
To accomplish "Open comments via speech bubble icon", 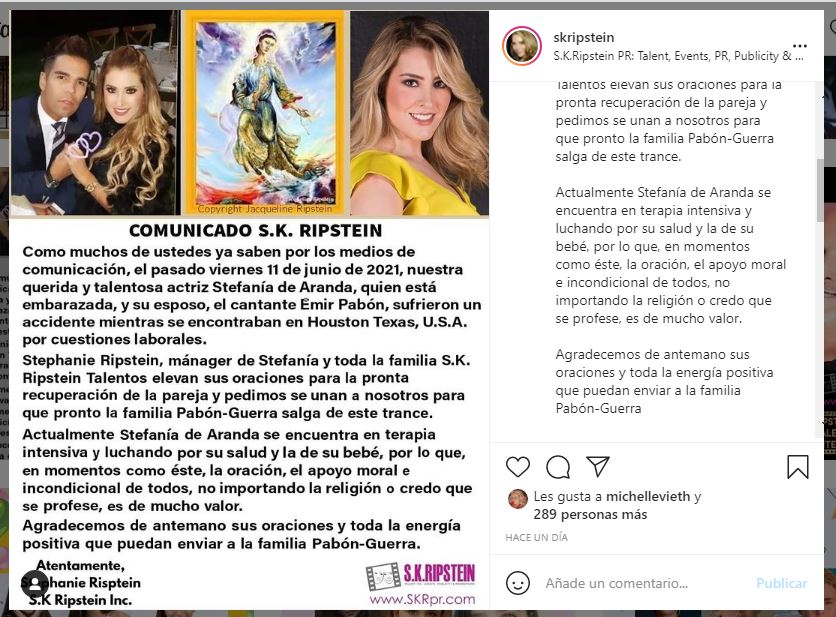I will click(558, 467).
